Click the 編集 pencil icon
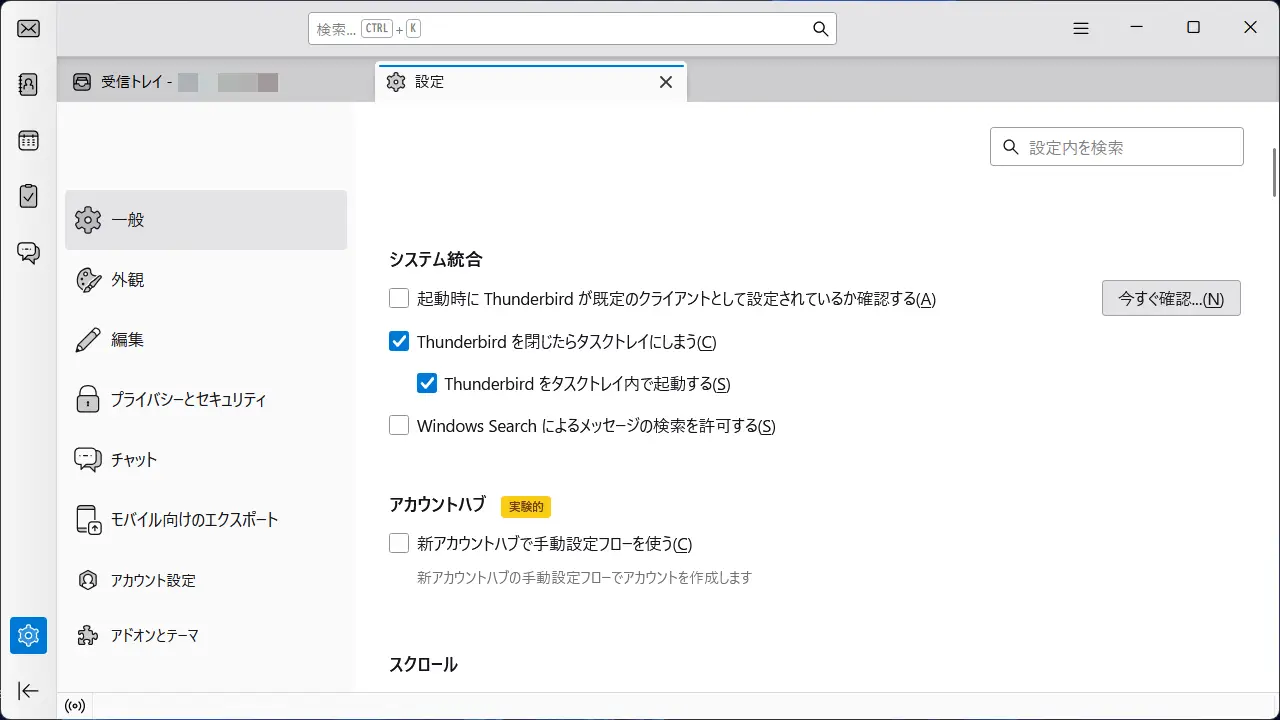 pos(88,340)
